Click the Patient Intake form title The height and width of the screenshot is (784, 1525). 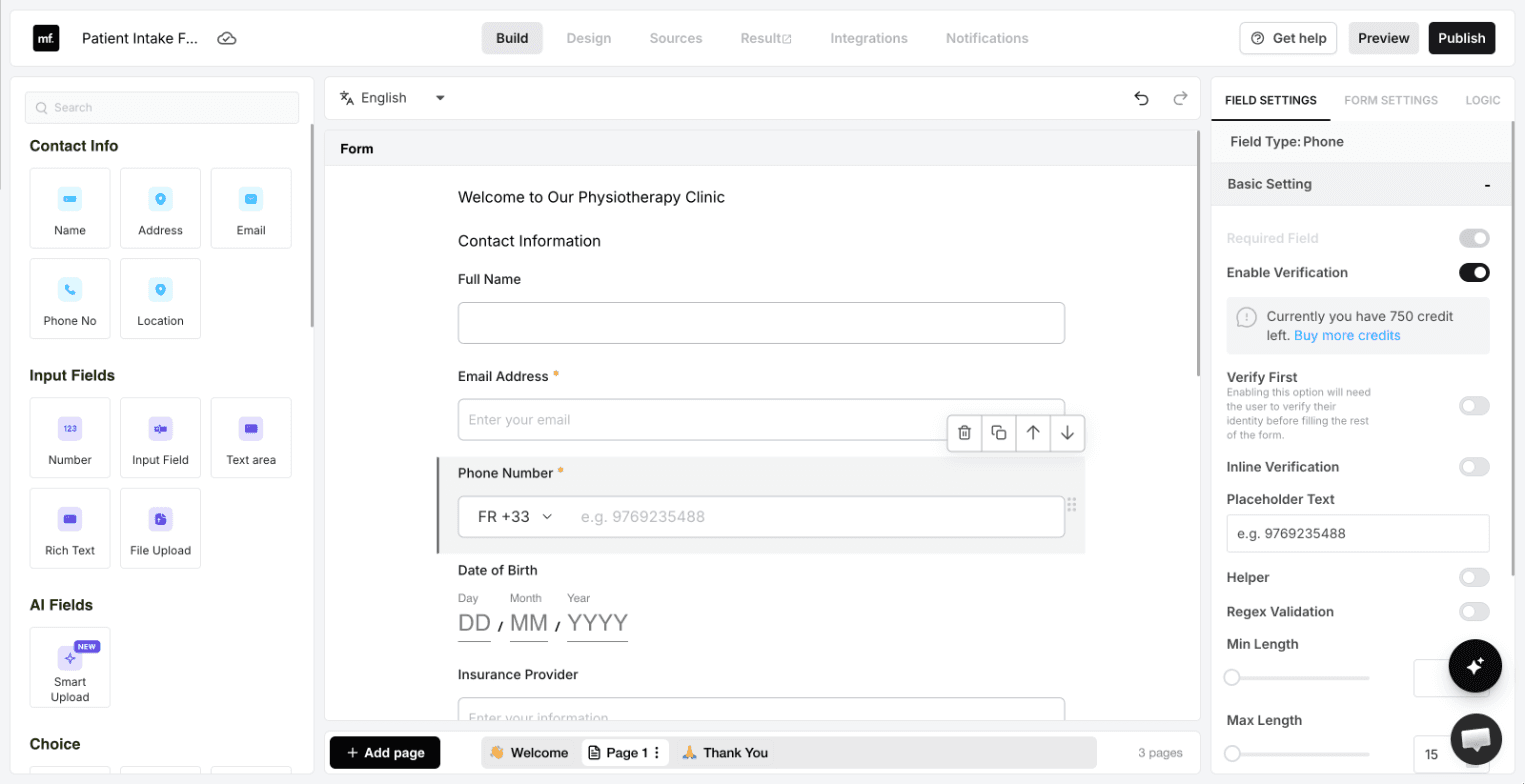pos(140,39)
